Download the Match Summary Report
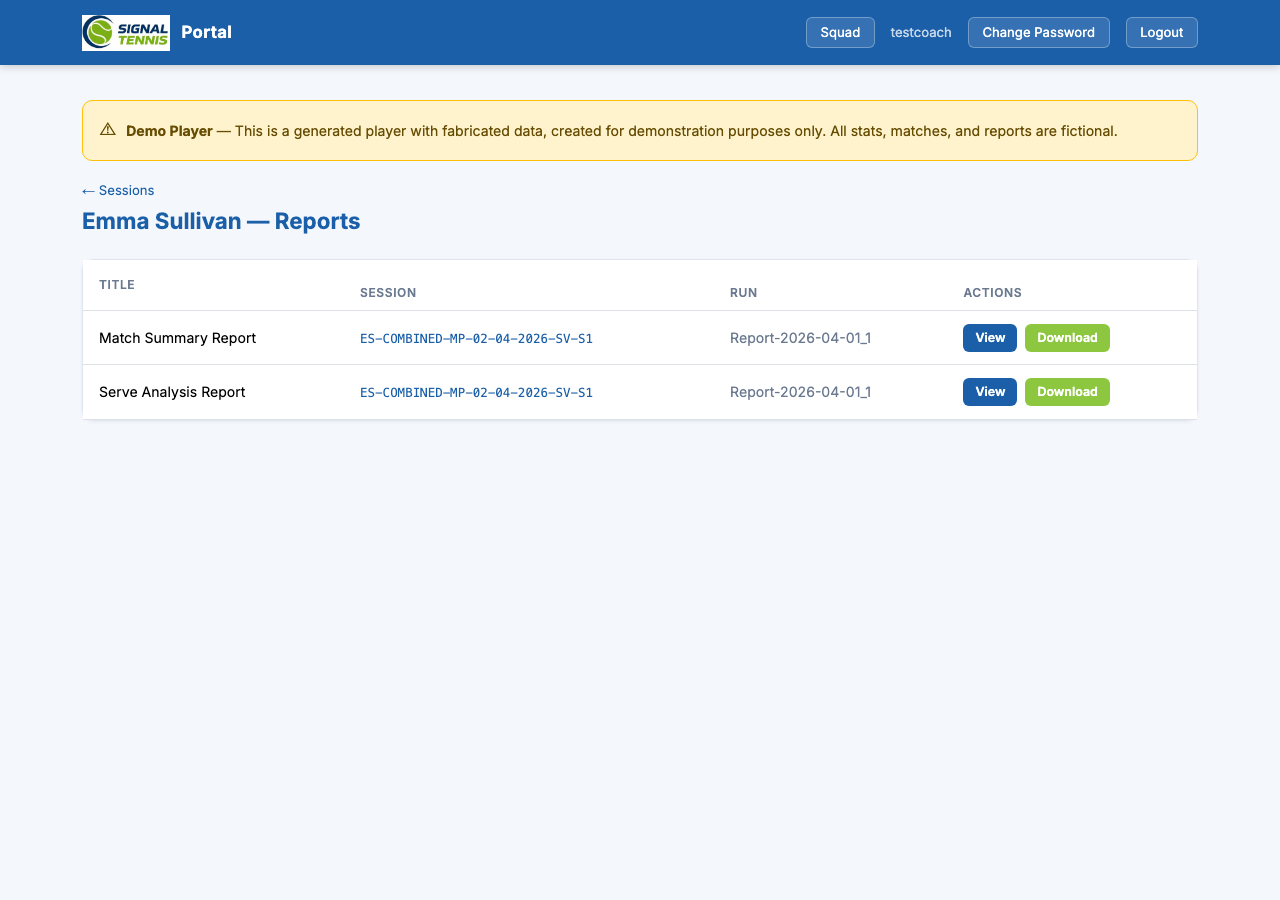This screenshot has height=900, width=1280. pos(1067,338)
